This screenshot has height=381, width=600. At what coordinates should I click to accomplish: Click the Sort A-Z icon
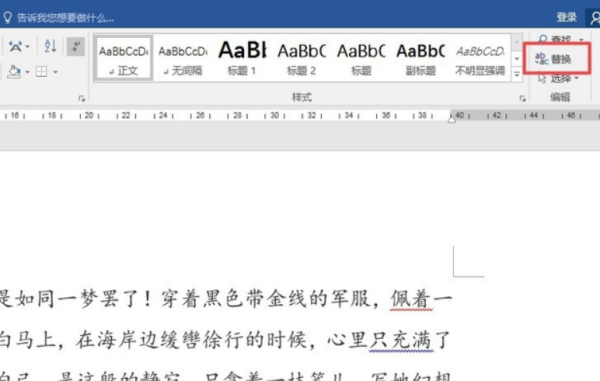pos(51,46)
